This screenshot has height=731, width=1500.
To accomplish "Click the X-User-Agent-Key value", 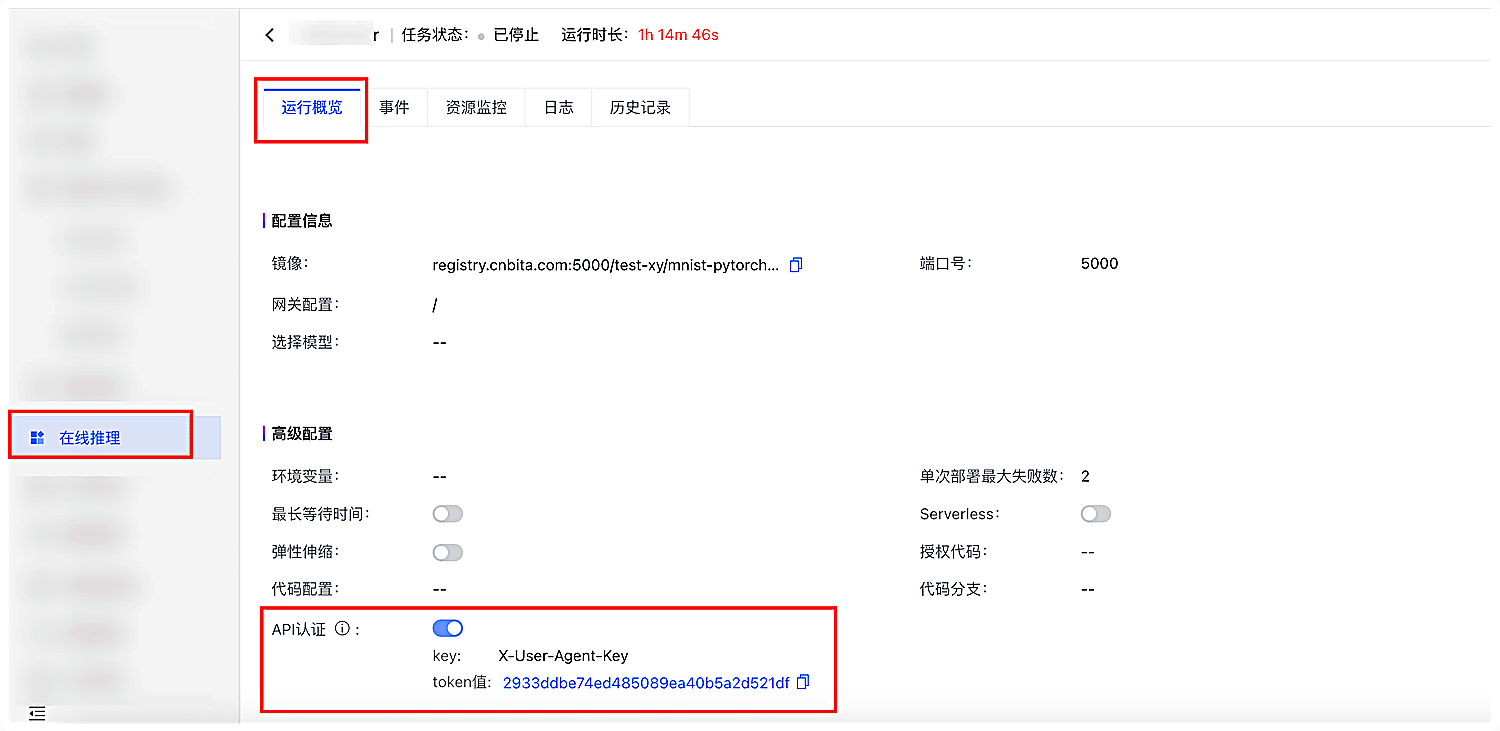I will 563,656.
